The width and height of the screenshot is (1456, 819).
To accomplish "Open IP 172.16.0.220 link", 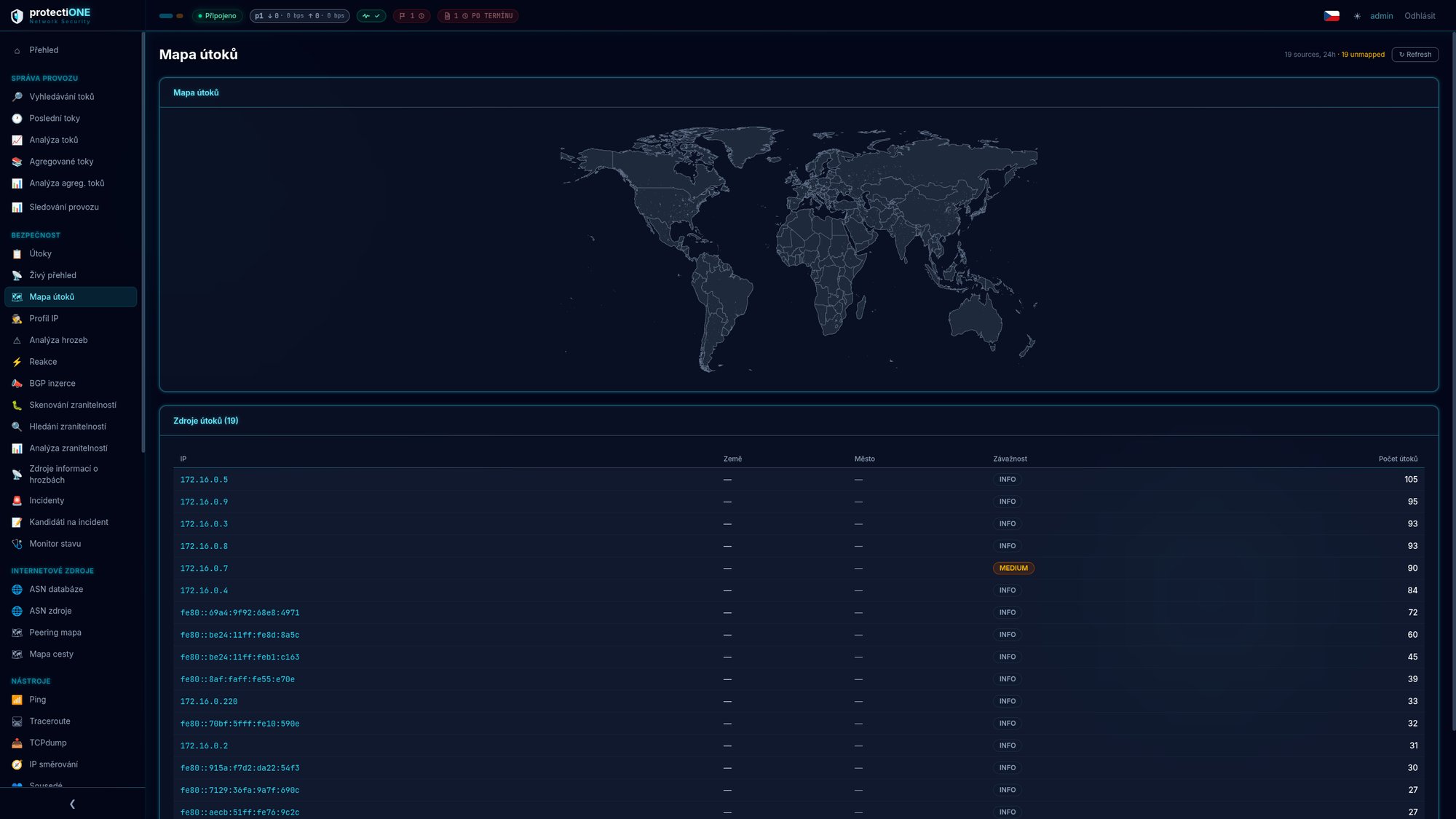I will (x=209, y=702).
